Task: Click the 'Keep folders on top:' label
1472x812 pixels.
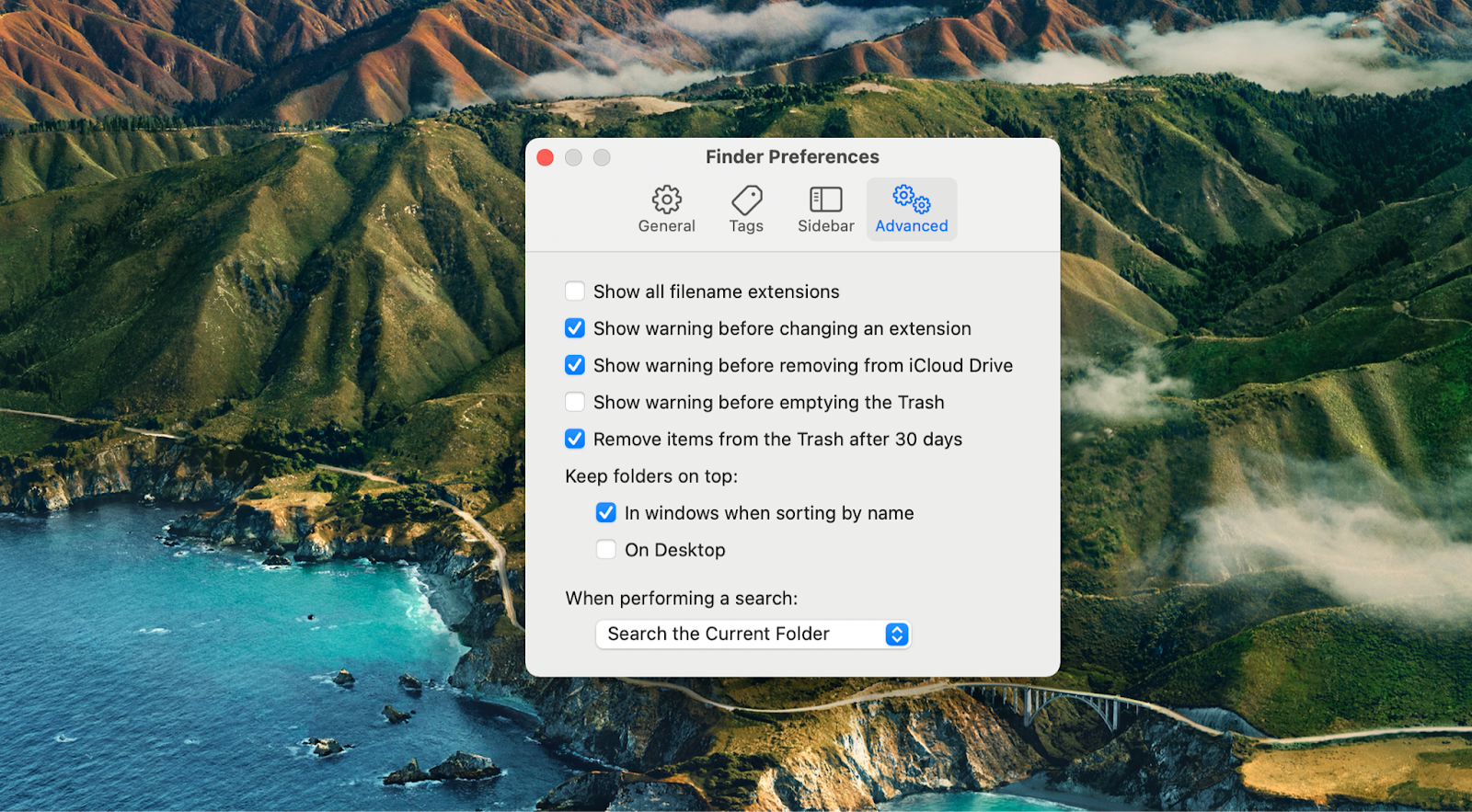Action: (x=651, y=476)
